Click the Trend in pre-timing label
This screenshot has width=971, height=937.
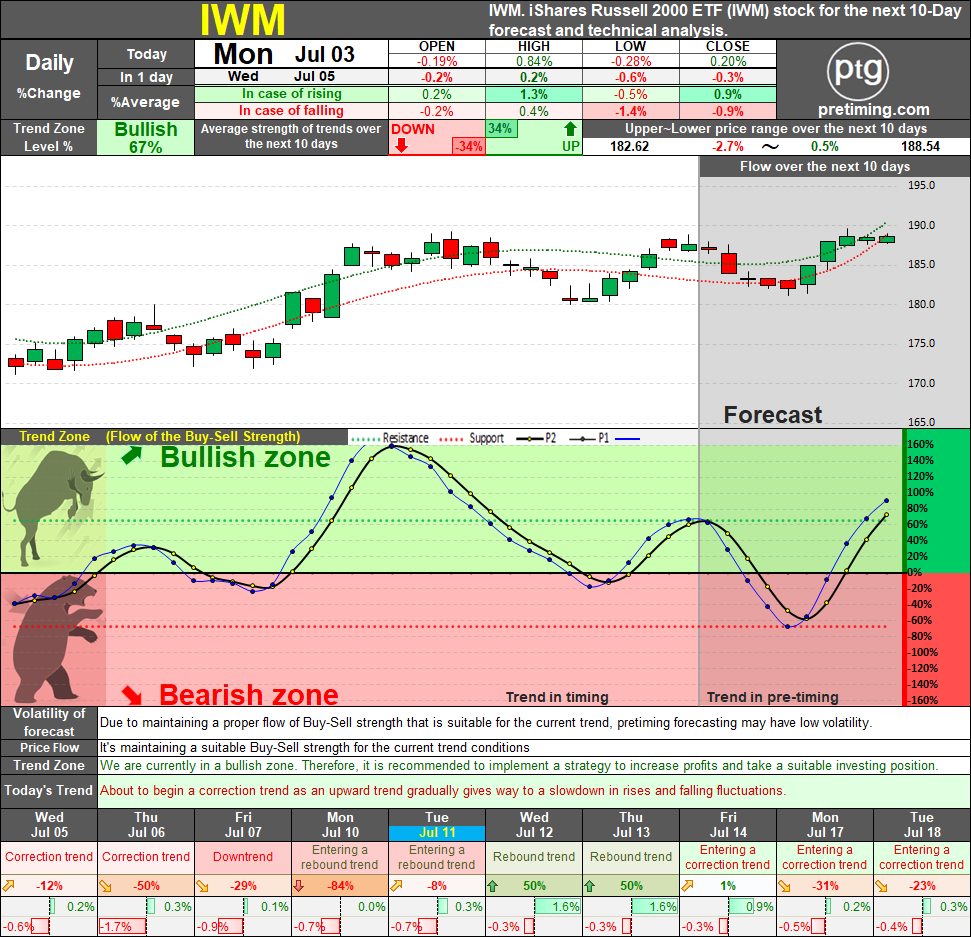click(773, 697)
